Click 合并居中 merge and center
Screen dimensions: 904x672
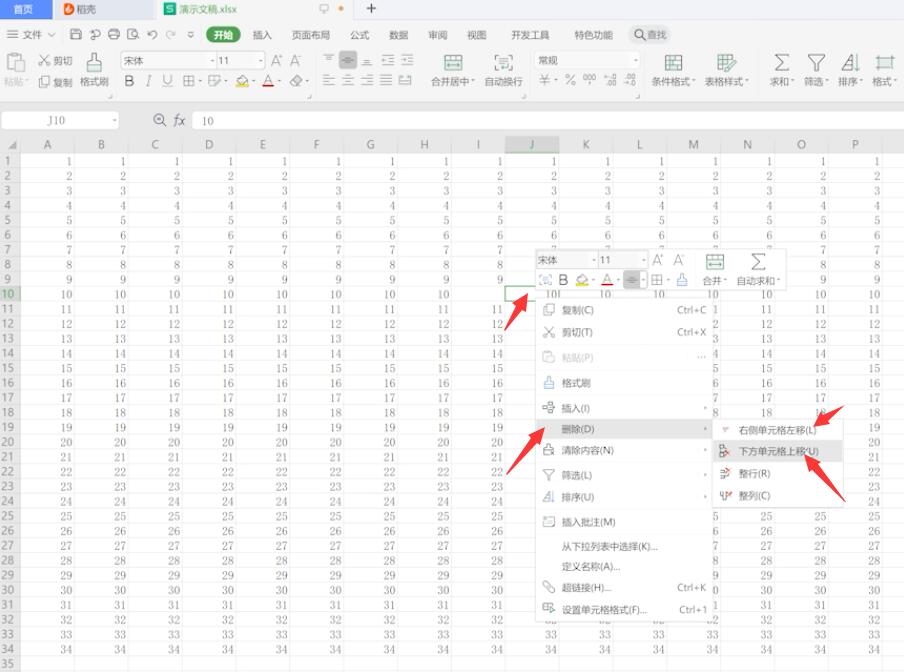(453, 70)
